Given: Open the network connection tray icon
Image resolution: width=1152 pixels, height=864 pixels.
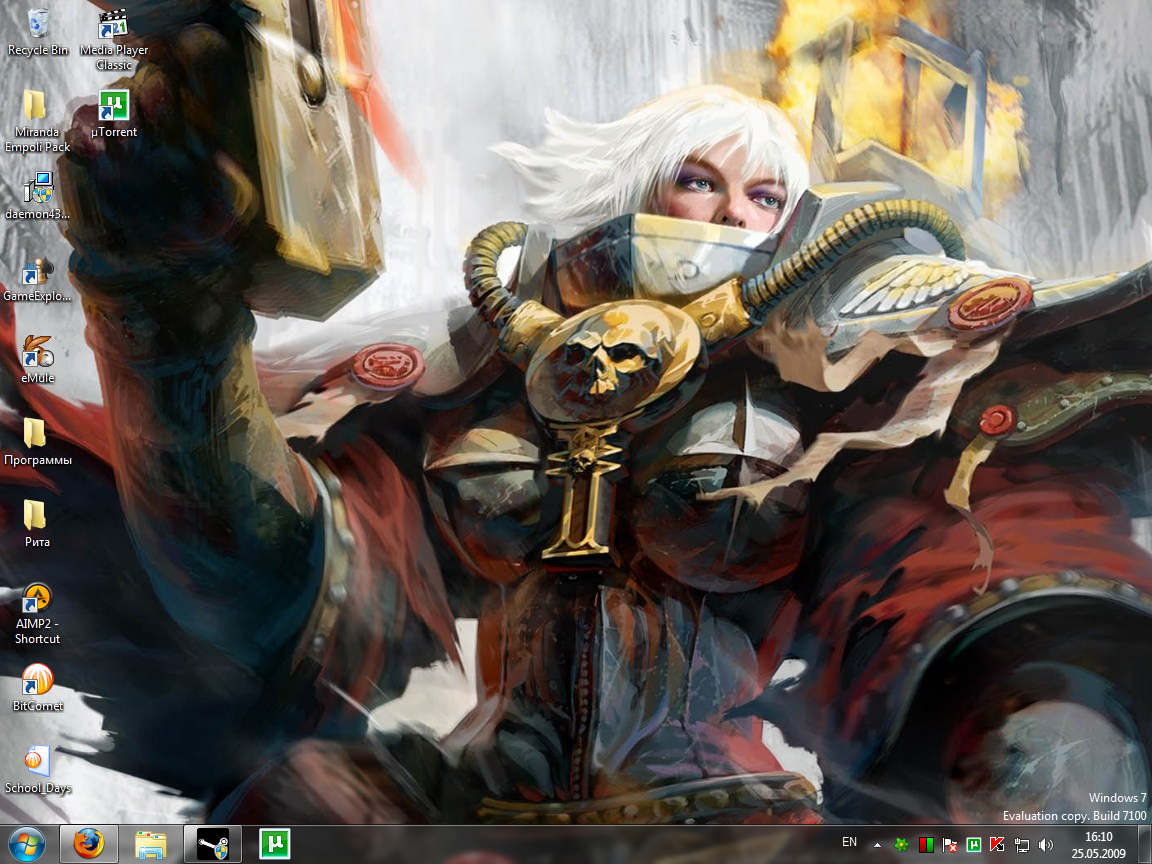Looking at the screenshot, I should click(x=1022, y=845).
